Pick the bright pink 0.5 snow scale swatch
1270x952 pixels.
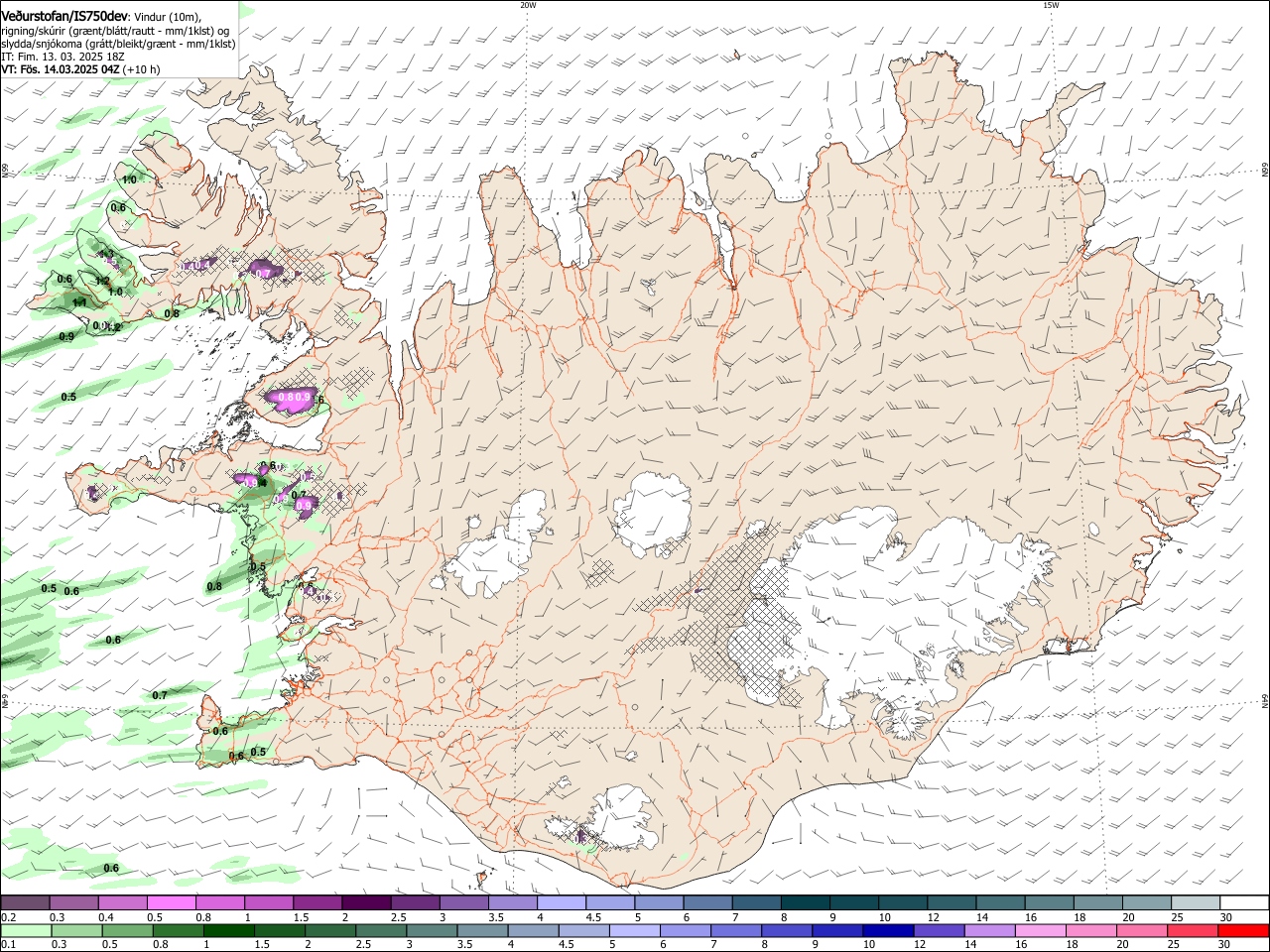[171, 903]
